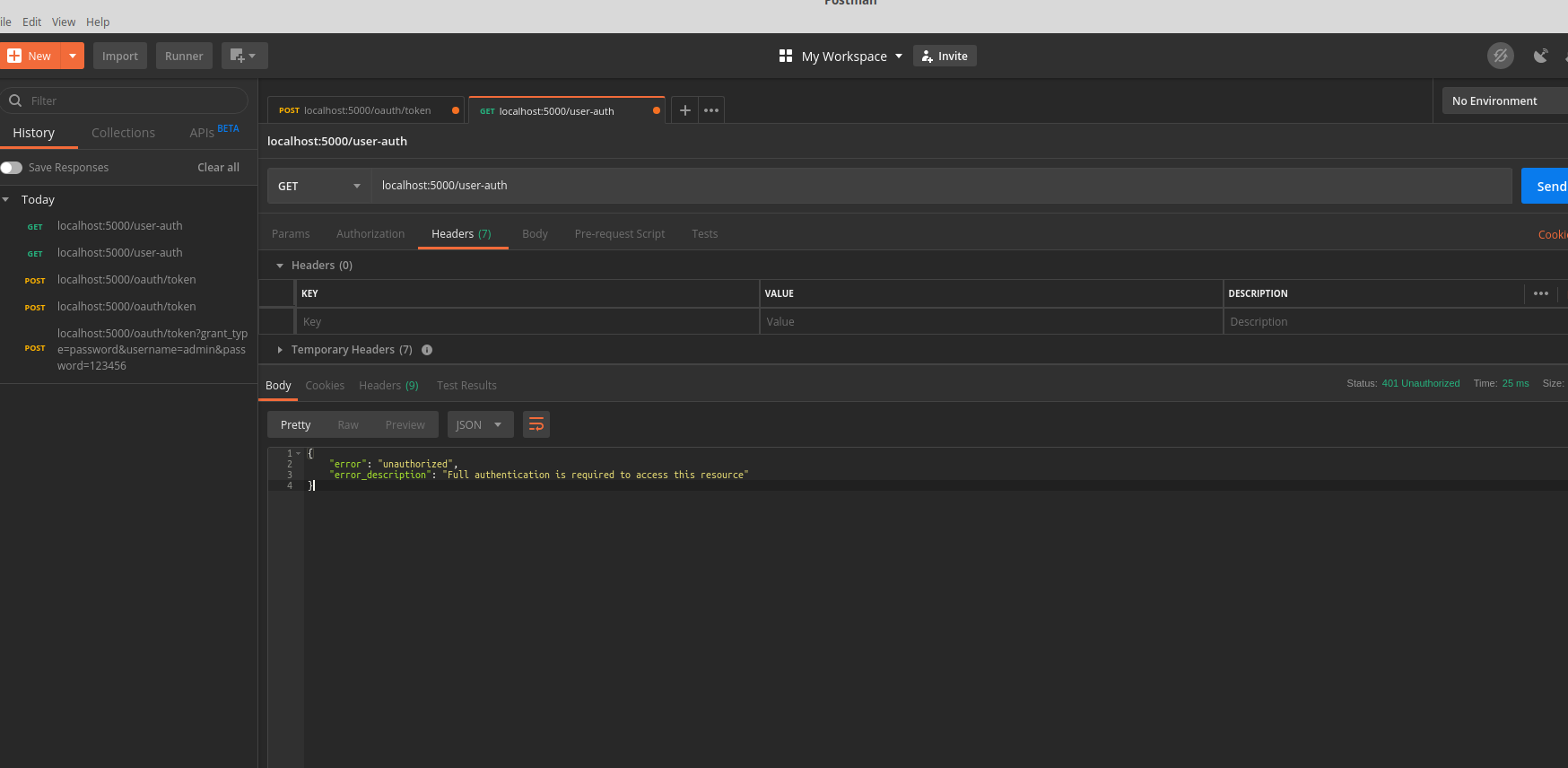This screenshot has height=768, width=1568.
Task: Click Clear all history link
Action: pos(218,168)
